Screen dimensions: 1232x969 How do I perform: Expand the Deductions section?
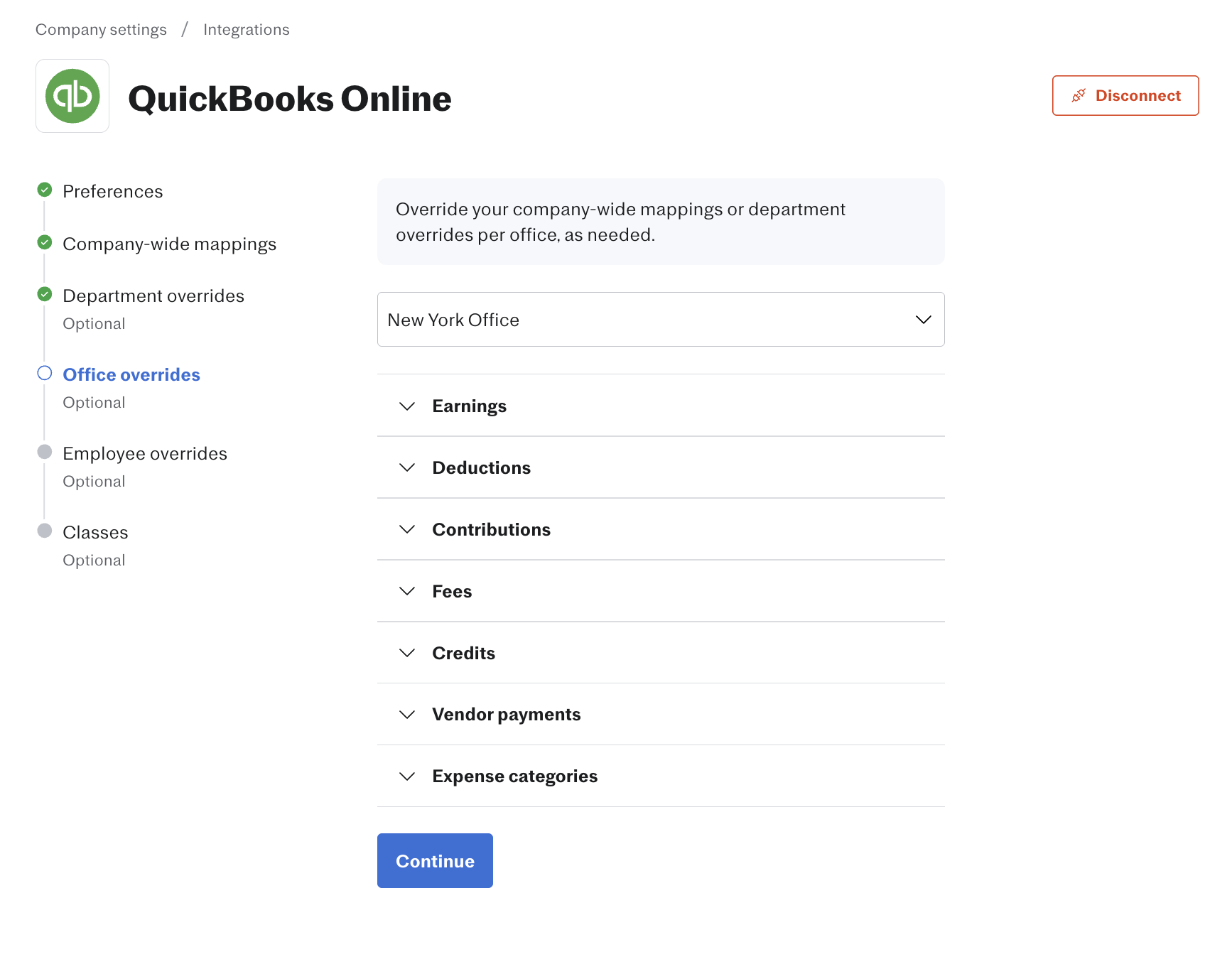(661, 467)
